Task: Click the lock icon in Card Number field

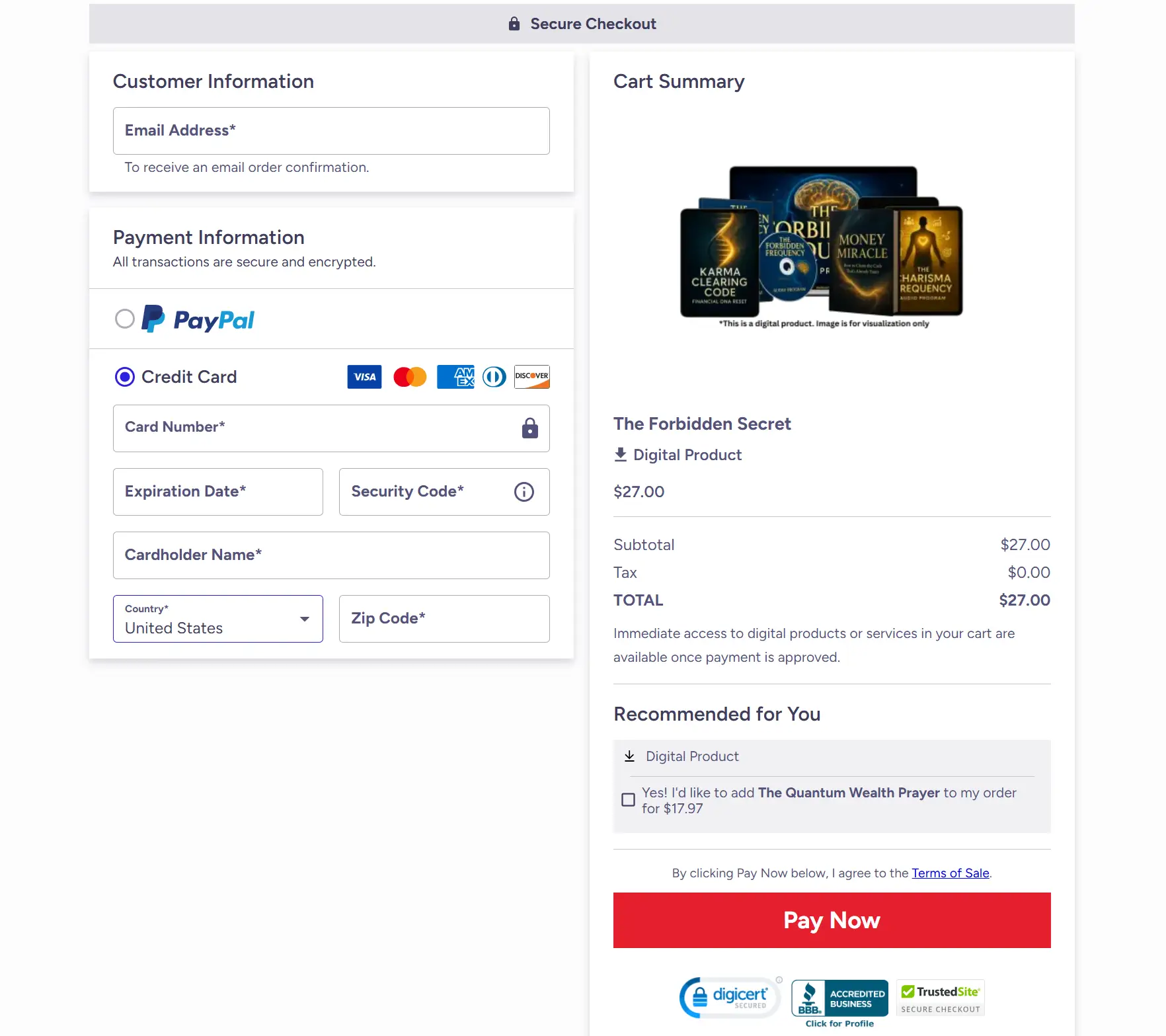Action: [529, 428]
